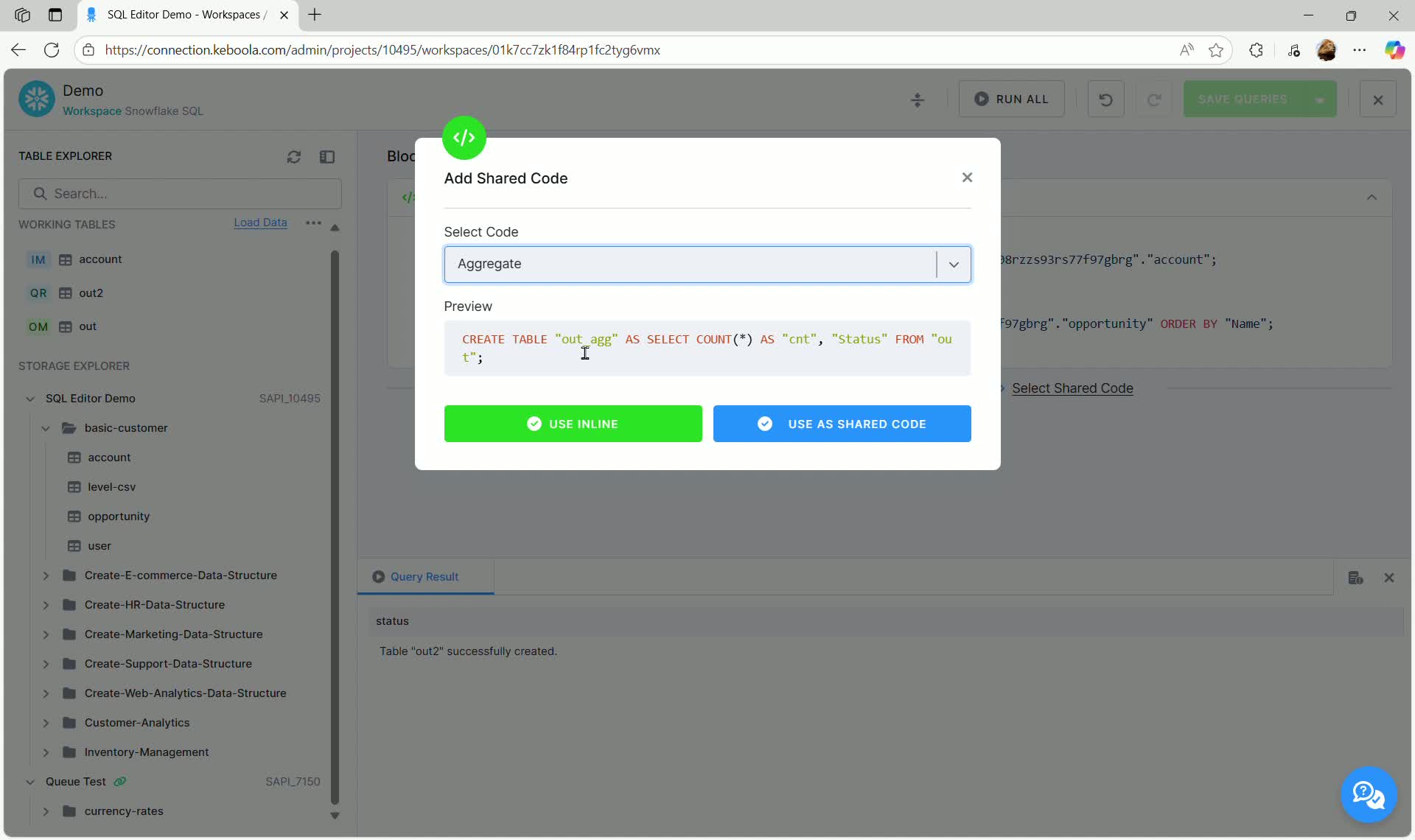This screenshot has width=1415, height=840.
Task: Select the Query Result tab
Action: pos(424,577)
